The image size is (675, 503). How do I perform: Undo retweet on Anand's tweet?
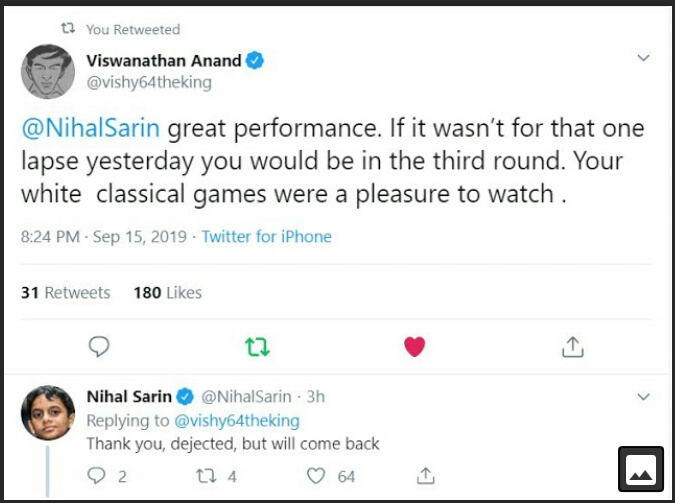(x=257, y=346)
